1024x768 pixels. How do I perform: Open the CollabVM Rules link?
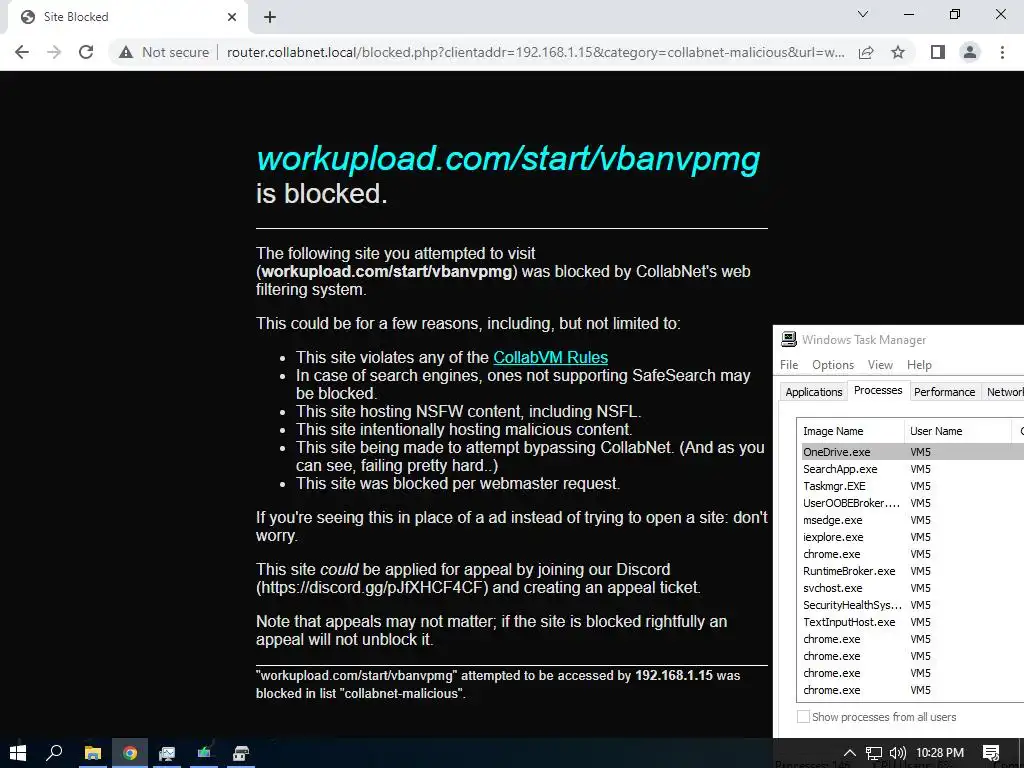[551, 357]
